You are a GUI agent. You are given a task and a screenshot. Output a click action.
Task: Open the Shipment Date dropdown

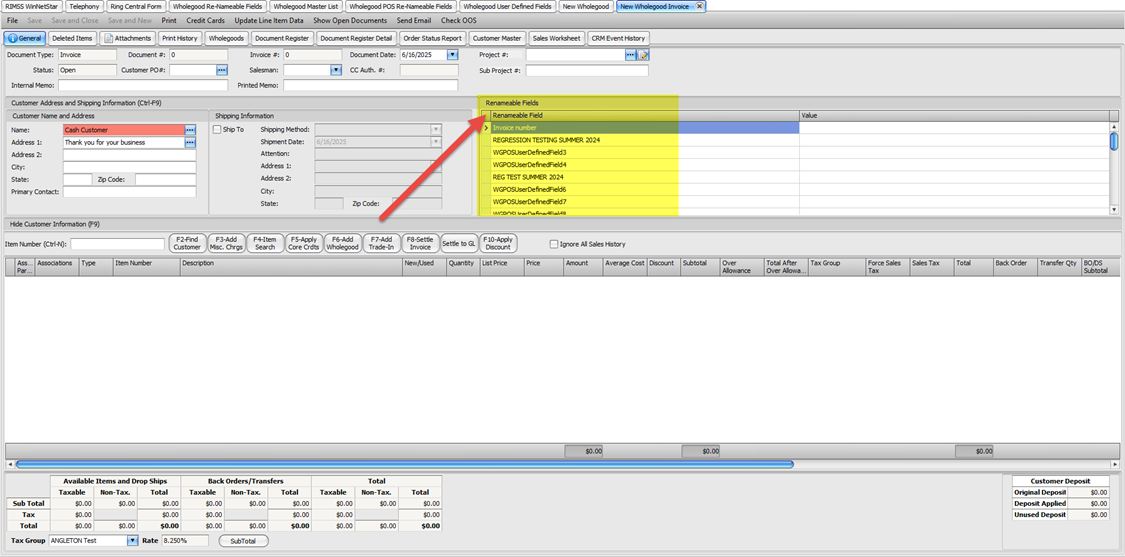pos(436,142)
